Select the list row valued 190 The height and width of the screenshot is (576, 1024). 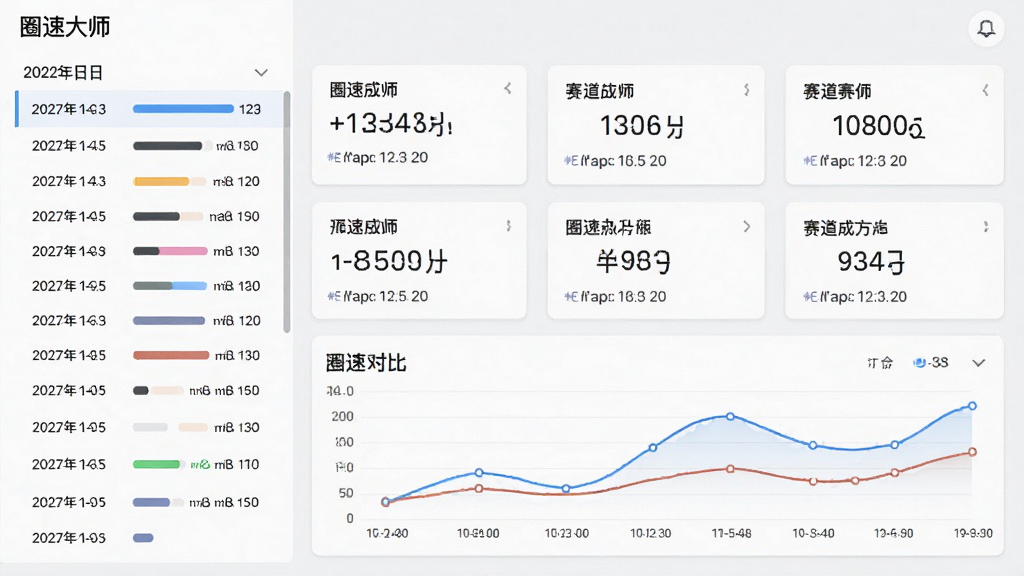coord(149,216)
